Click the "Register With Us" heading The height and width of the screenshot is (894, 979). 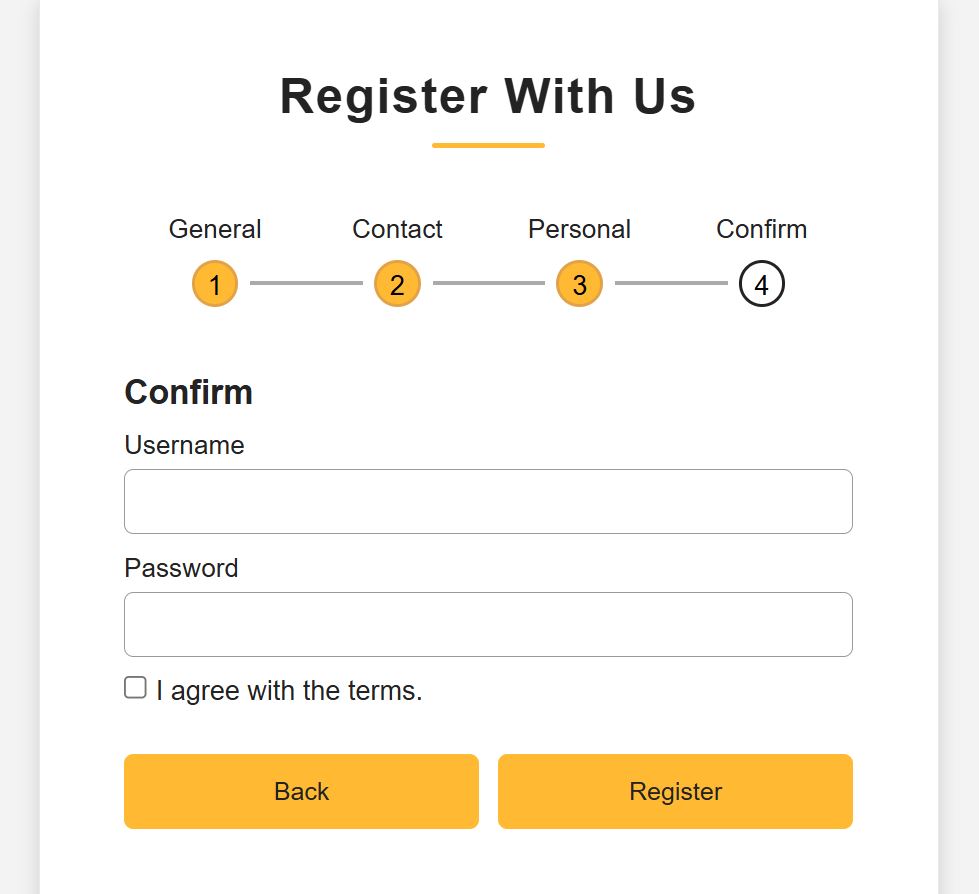pos(488,97)
